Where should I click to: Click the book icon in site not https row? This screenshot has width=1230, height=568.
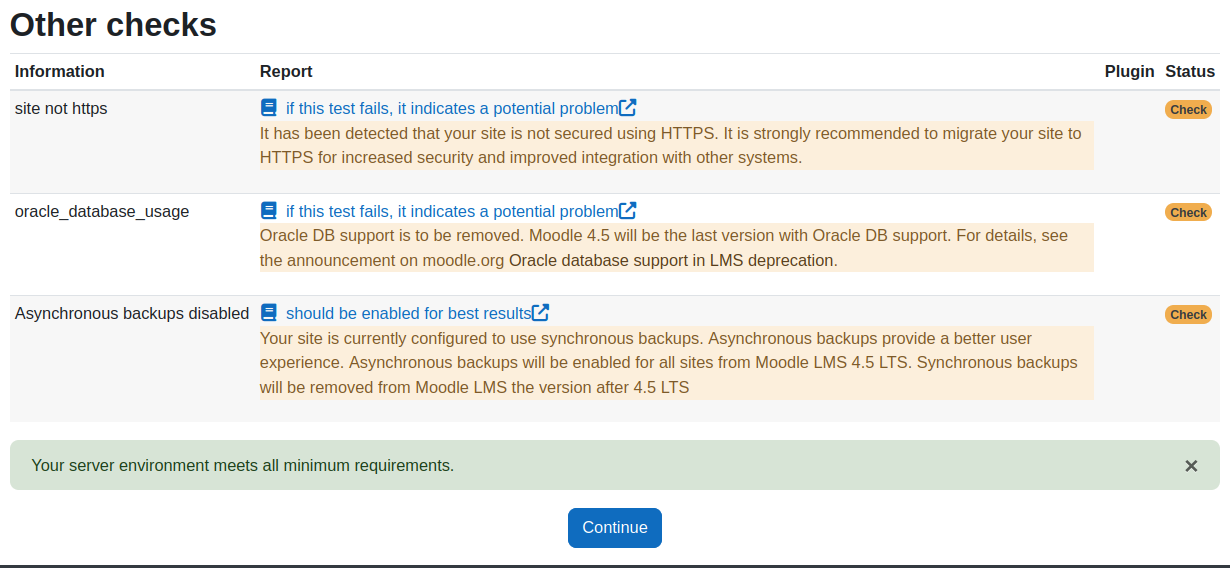[268, 108]
